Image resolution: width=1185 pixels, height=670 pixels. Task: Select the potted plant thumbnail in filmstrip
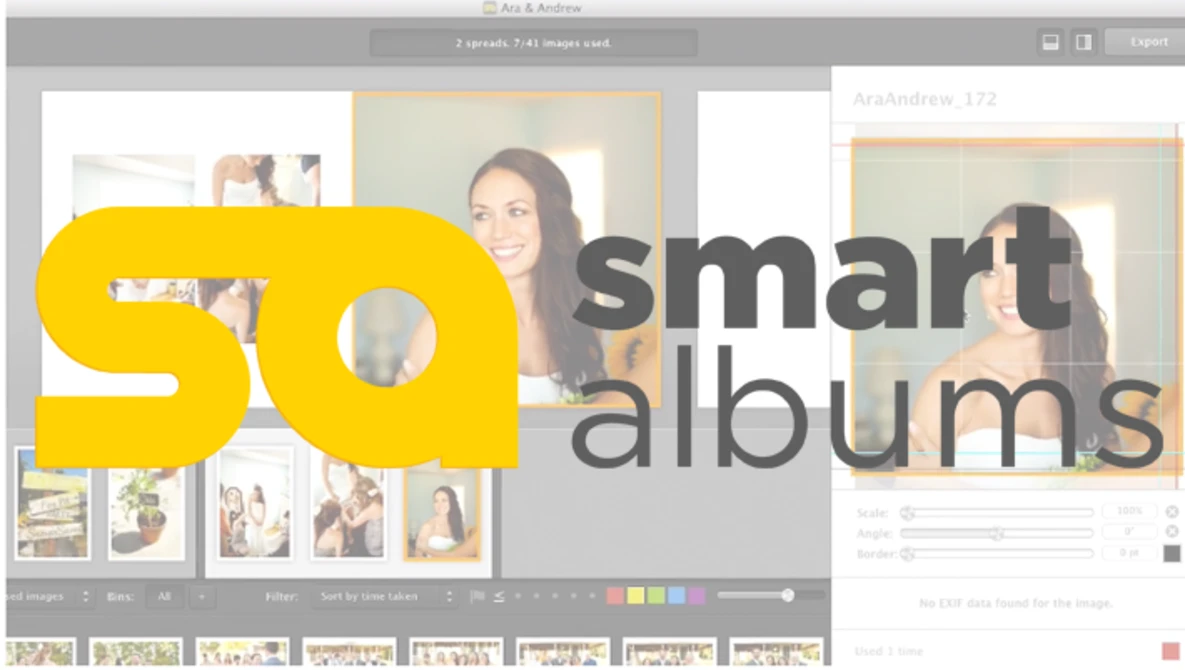coord(147,505)
